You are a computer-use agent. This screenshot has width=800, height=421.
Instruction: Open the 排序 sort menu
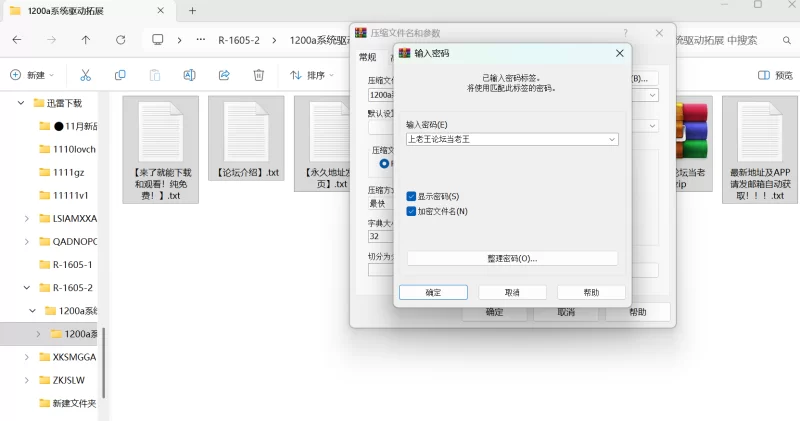point(312,75)
